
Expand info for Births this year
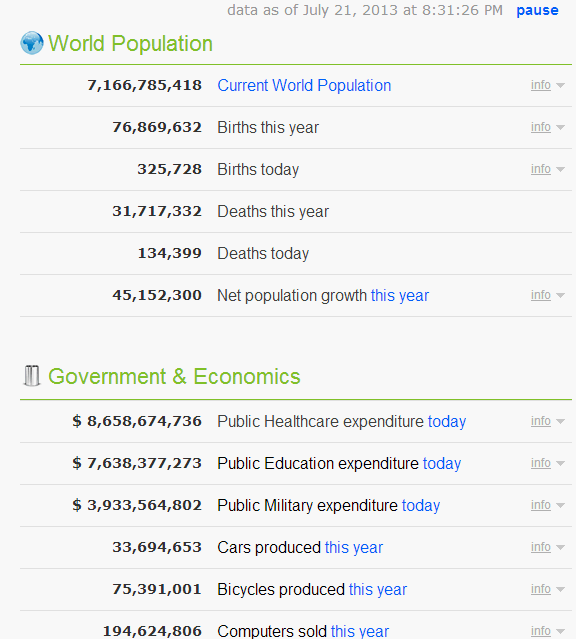pyautogui.click(x=547, y=127)
